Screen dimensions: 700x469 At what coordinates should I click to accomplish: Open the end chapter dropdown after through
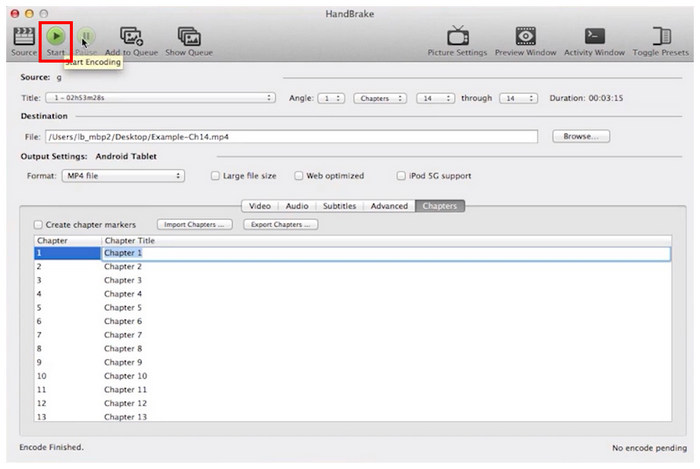click(518, 98)
